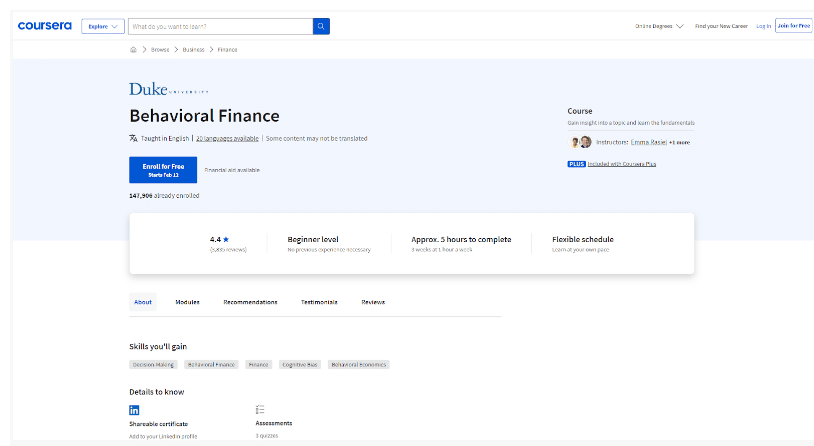Click Join for Free button
Viewport: 814px width, 446px height.
tap(793, 25)
